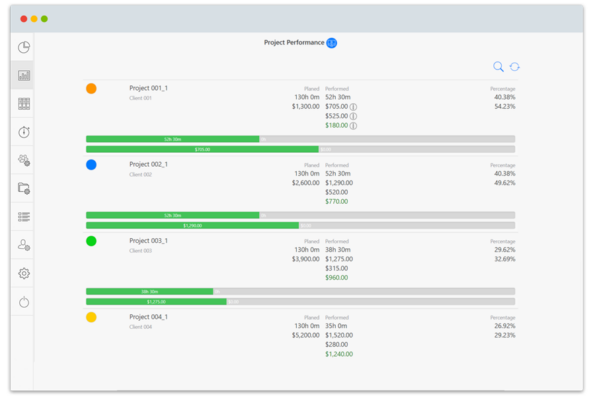This screenshot has height=397, width=595.
Task: Click the 49.62% percentage value
Action: click(505, 183)
